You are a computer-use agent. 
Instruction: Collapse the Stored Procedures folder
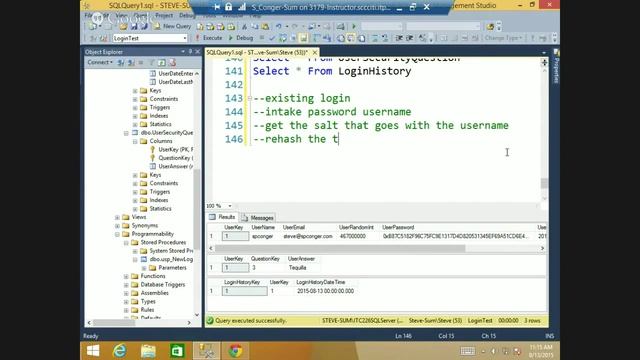(x=126, y=242)
